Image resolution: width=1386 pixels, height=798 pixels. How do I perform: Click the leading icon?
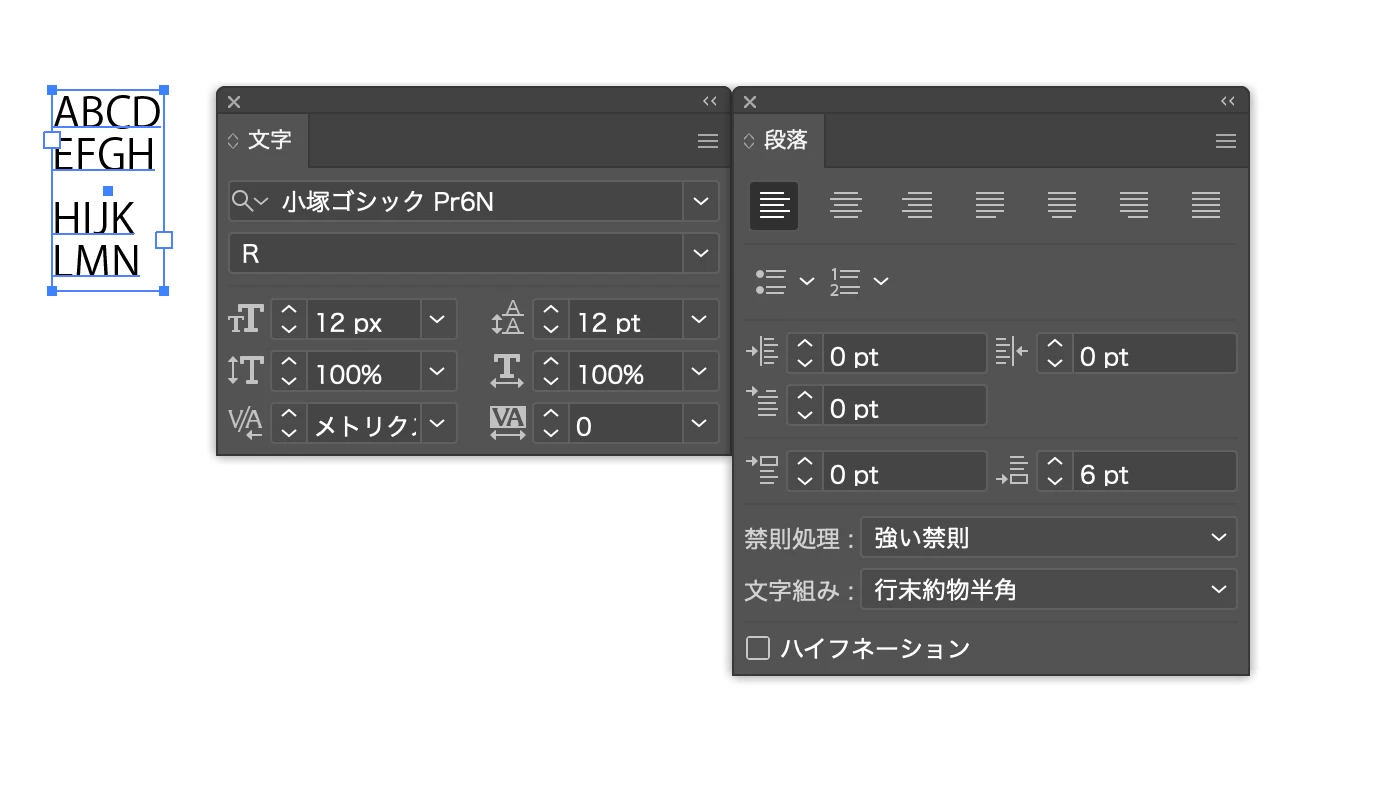point(508,320)
